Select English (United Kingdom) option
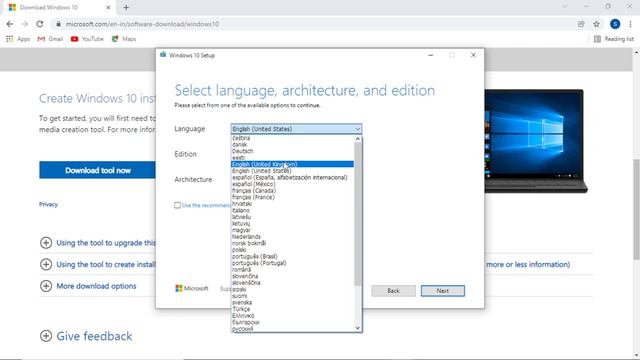 tap(292, 164)
